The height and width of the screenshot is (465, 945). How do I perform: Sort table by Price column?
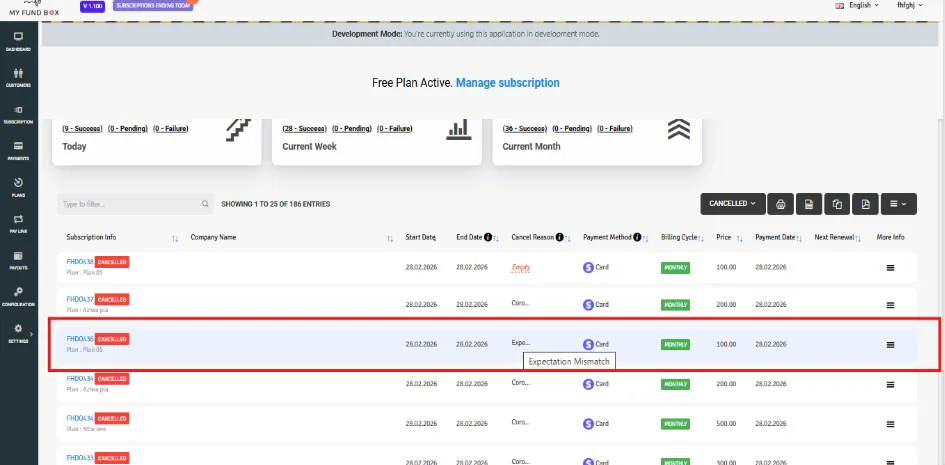pyautogui.click(x=739, y=239)
